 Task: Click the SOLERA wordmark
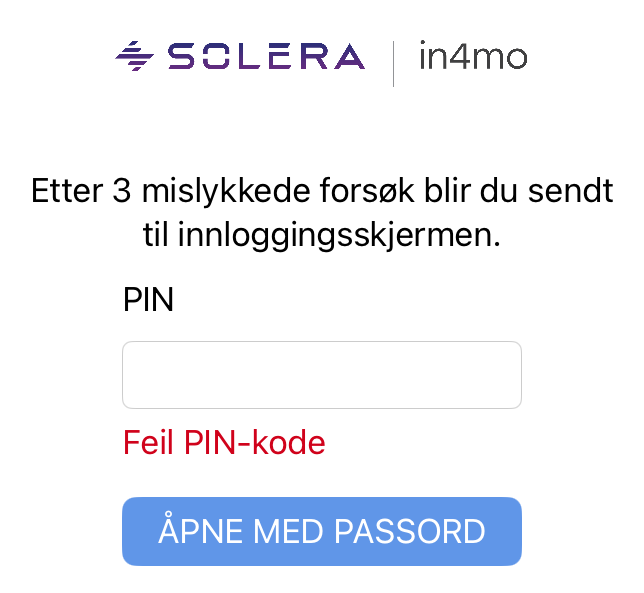pyautogui.click(x=265, y=57)
